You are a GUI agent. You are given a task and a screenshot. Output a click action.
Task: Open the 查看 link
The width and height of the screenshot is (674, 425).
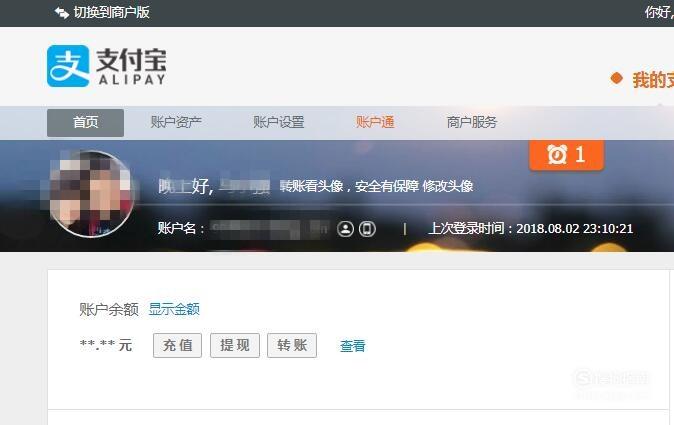(352, 346)
